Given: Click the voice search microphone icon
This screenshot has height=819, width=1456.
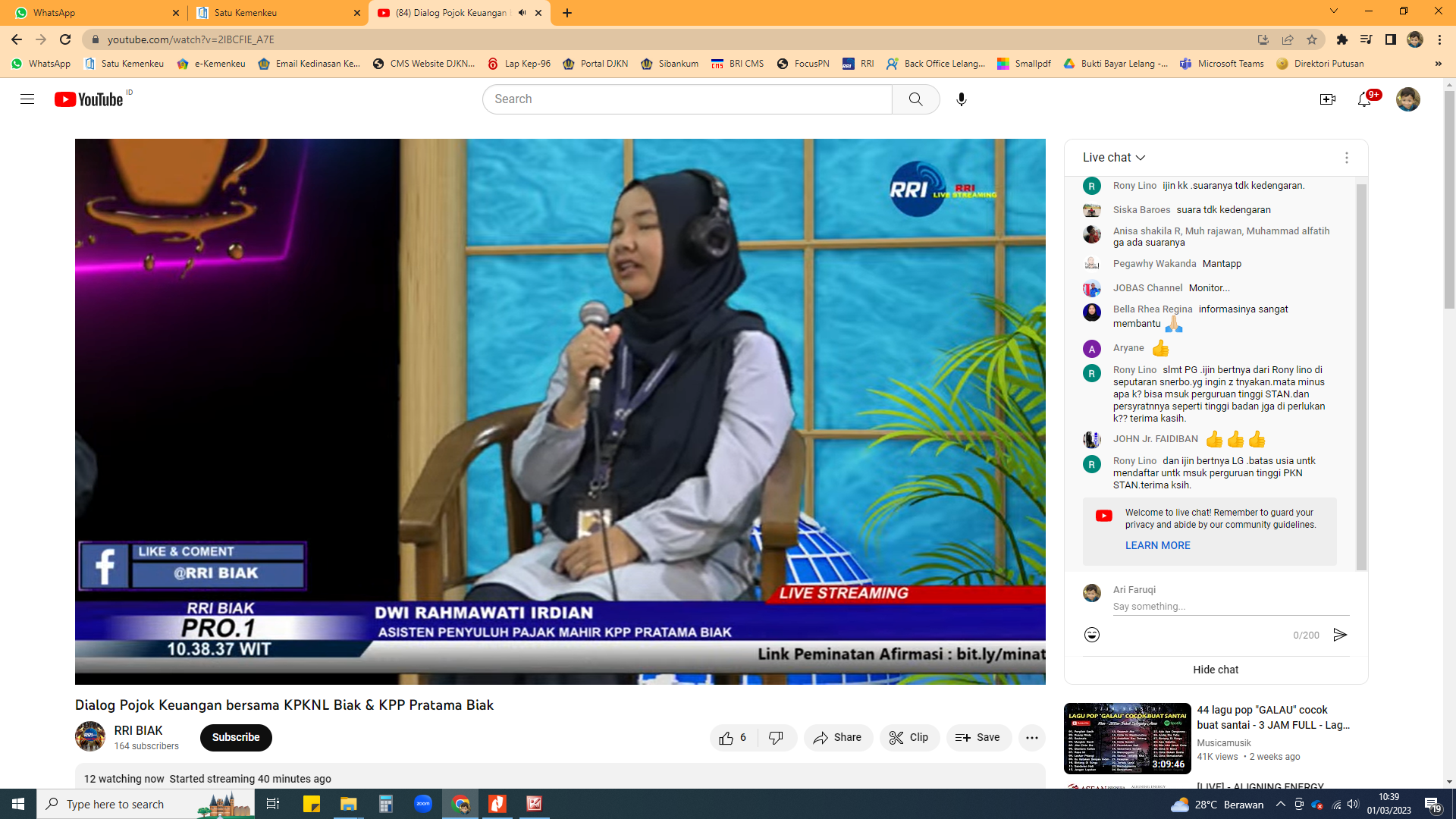Looking at the screenshot, I should click(x=961, y=99).
